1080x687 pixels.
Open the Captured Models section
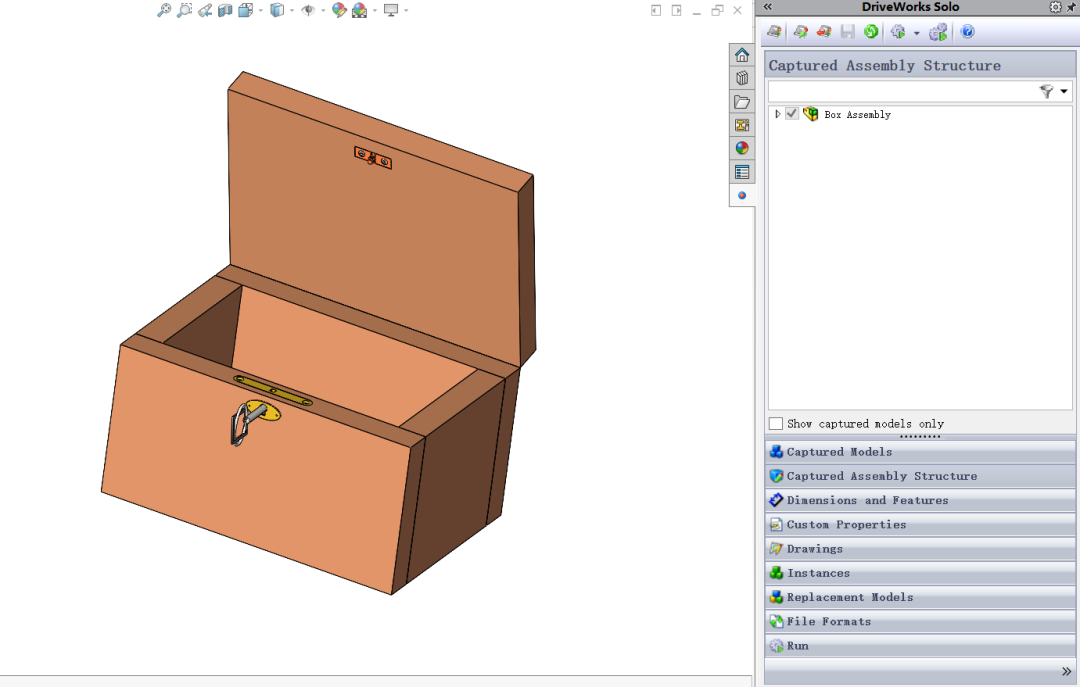[x=920, y=452]
